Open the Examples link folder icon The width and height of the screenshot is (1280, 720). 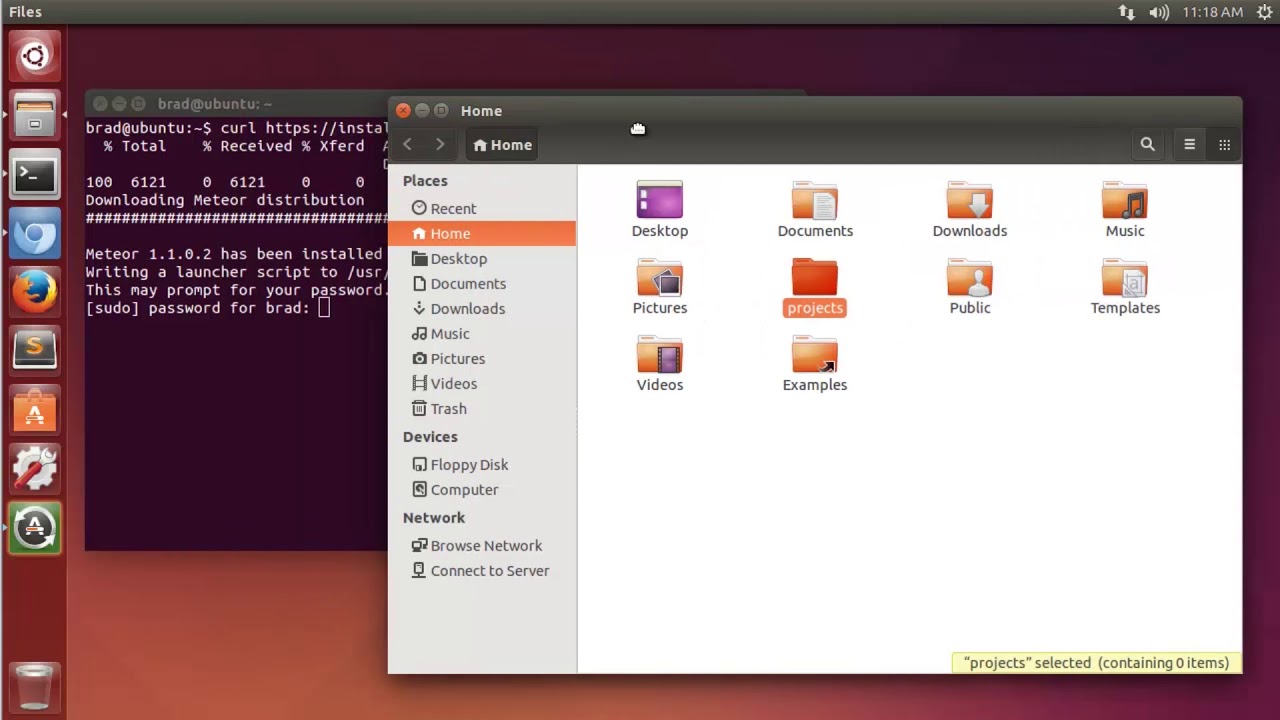815,355
